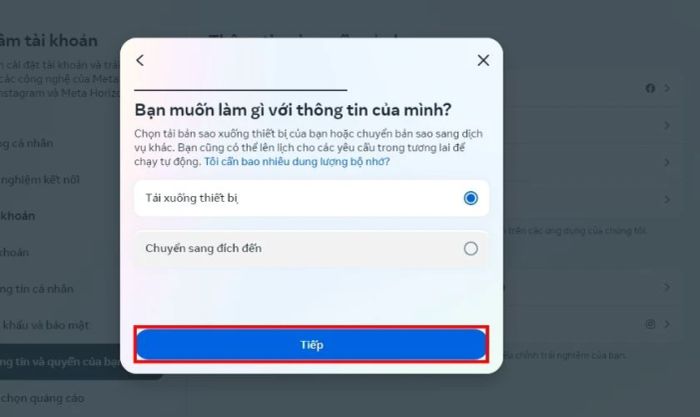The height and width of the screenshot is (417, 700).
Task: Open the Tôi cần bao nhiêu dung lượng bộ nhớ link
Action: [x=297, y=162]
